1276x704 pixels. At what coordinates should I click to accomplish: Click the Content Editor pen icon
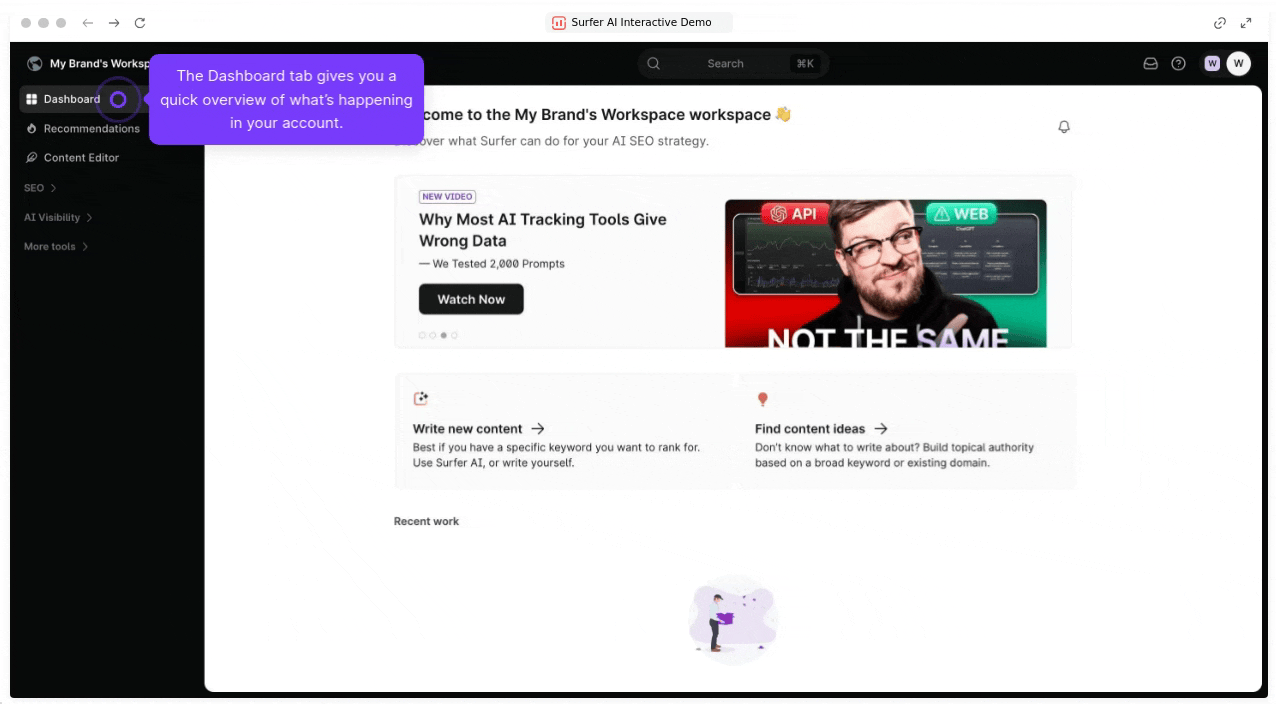tap(32, 157)
